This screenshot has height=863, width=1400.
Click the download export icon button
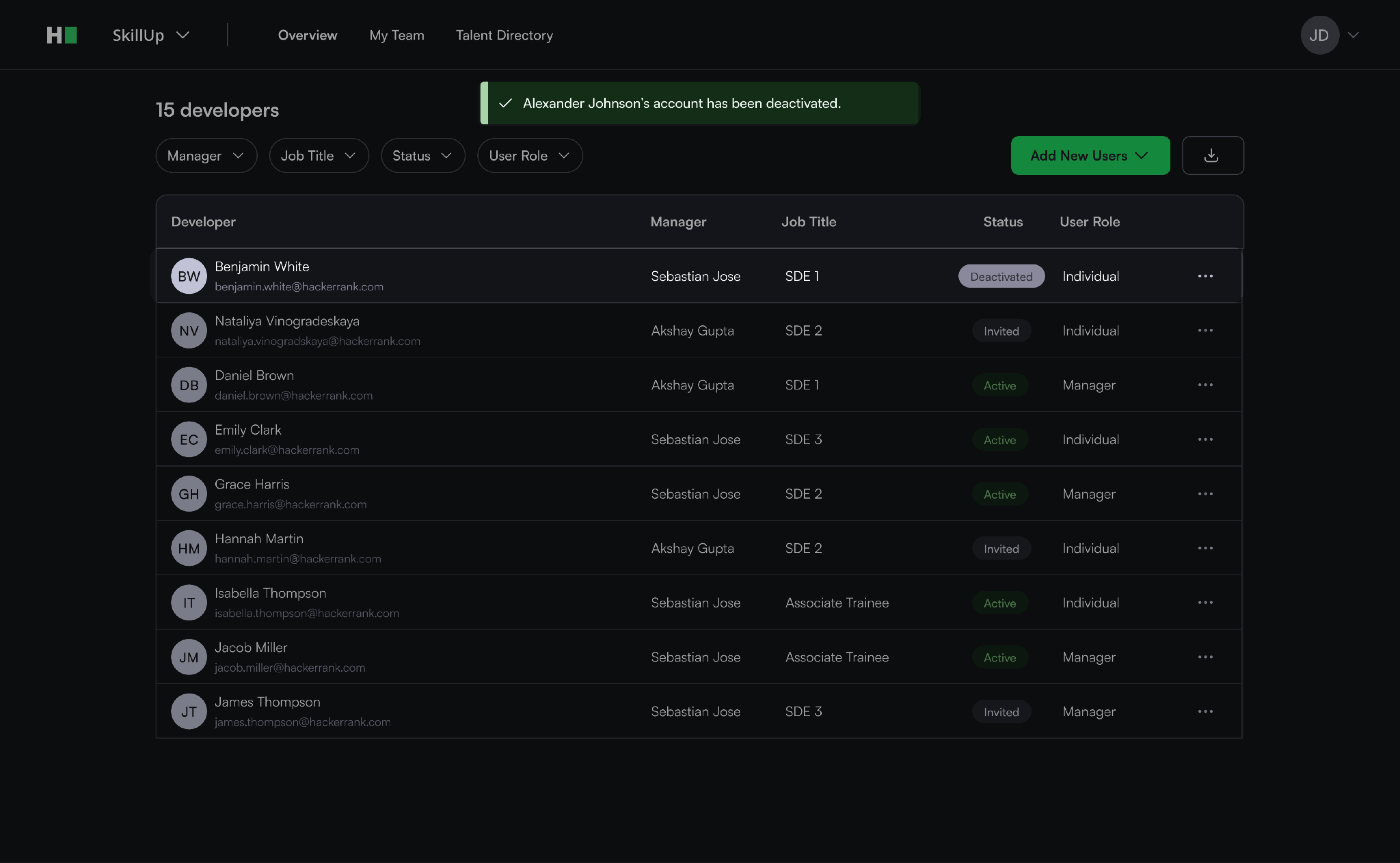tap(1212, 155)
